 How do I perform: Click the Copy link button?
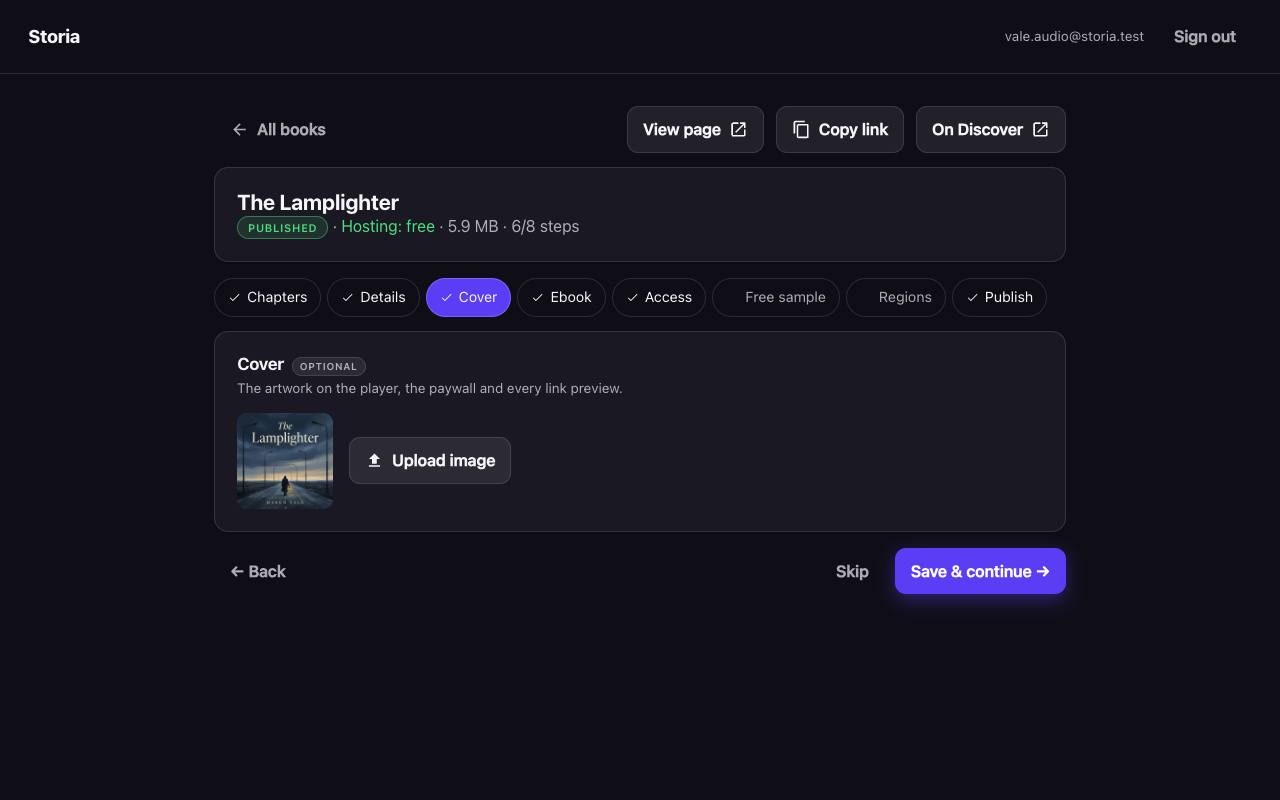[840, 130]
